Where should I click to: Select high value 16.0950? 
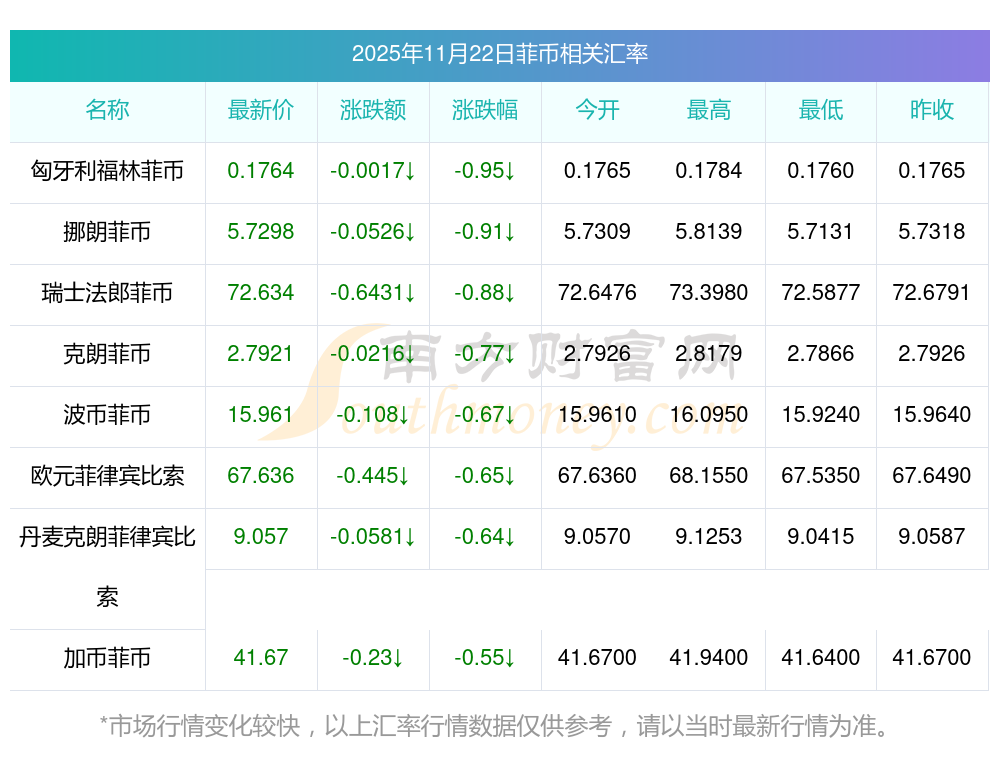(x=709, y=414)
